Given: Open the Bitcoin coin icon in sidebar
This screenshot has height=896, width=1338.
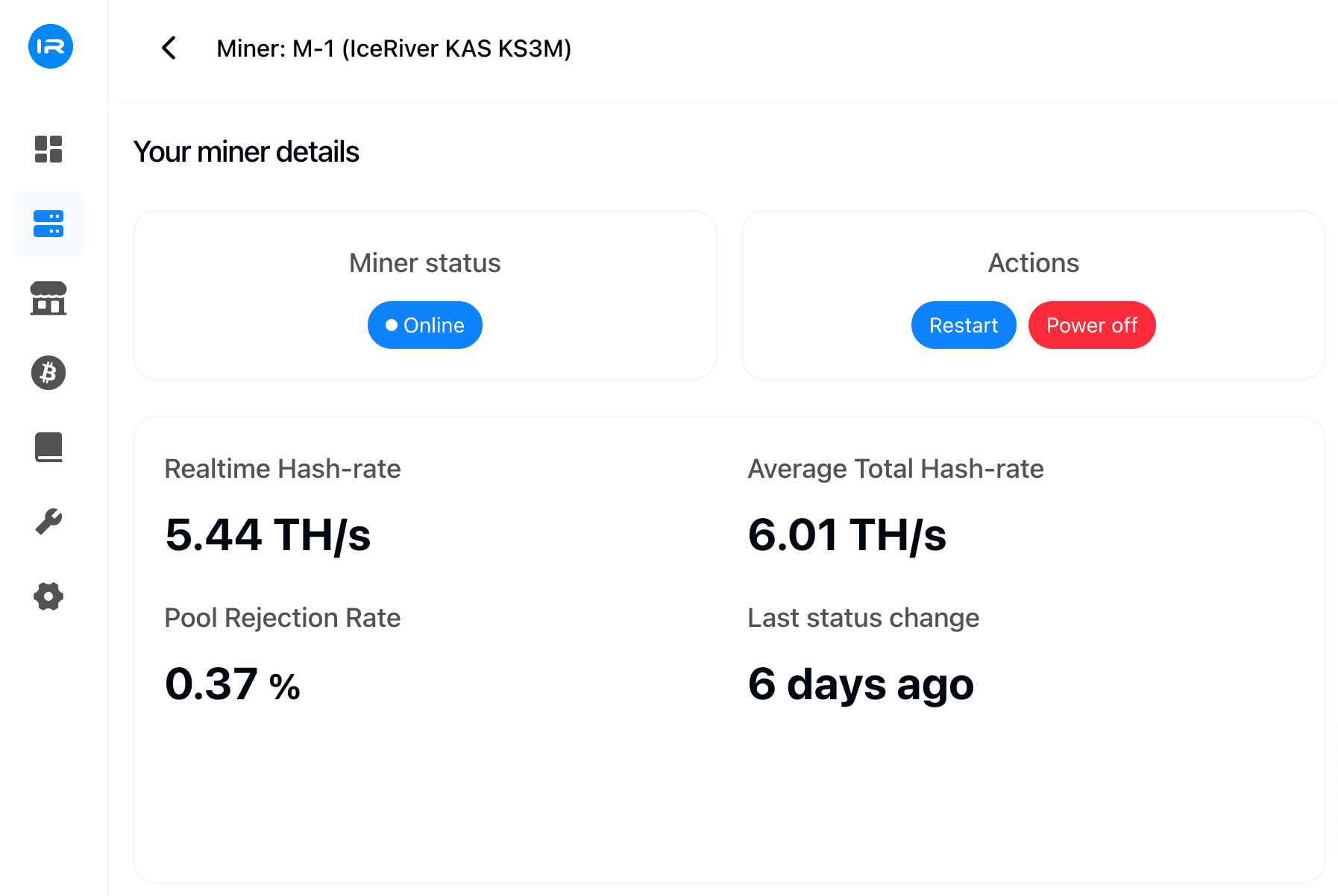Looking at the screenshot, I should [48, 373].
